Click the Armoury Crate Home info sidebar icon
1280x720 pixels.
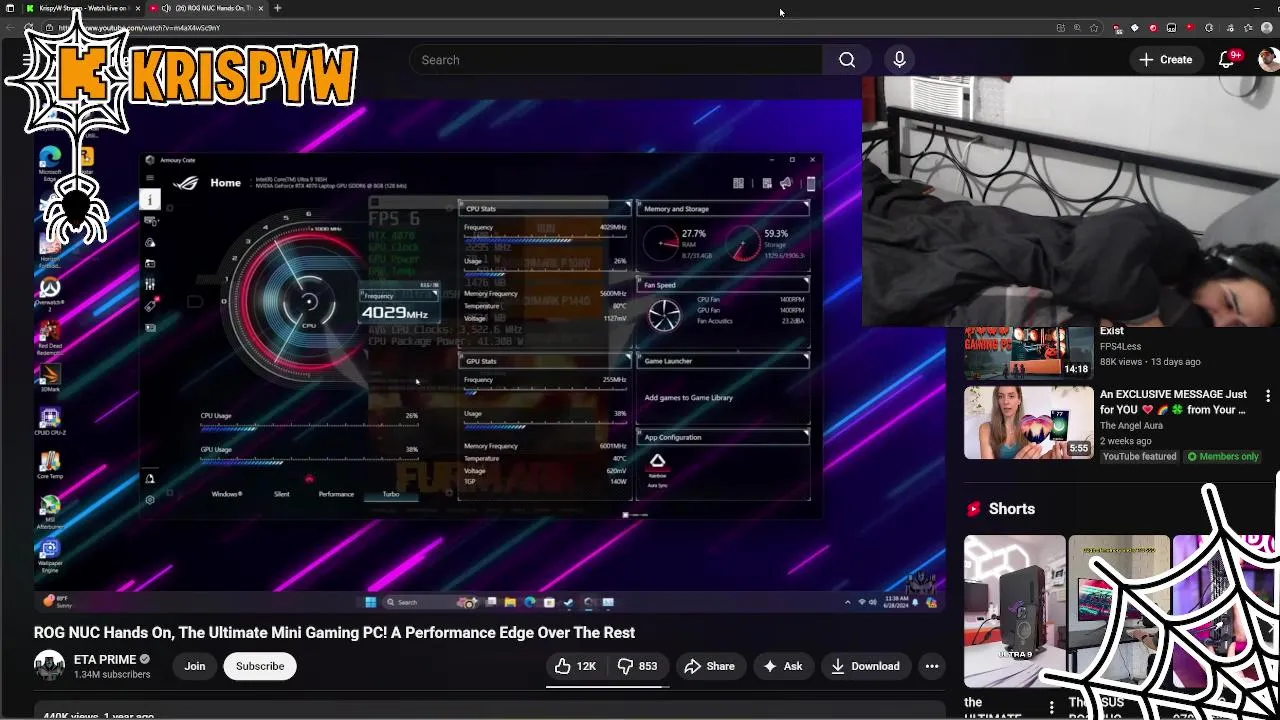(x=150, y=200)
